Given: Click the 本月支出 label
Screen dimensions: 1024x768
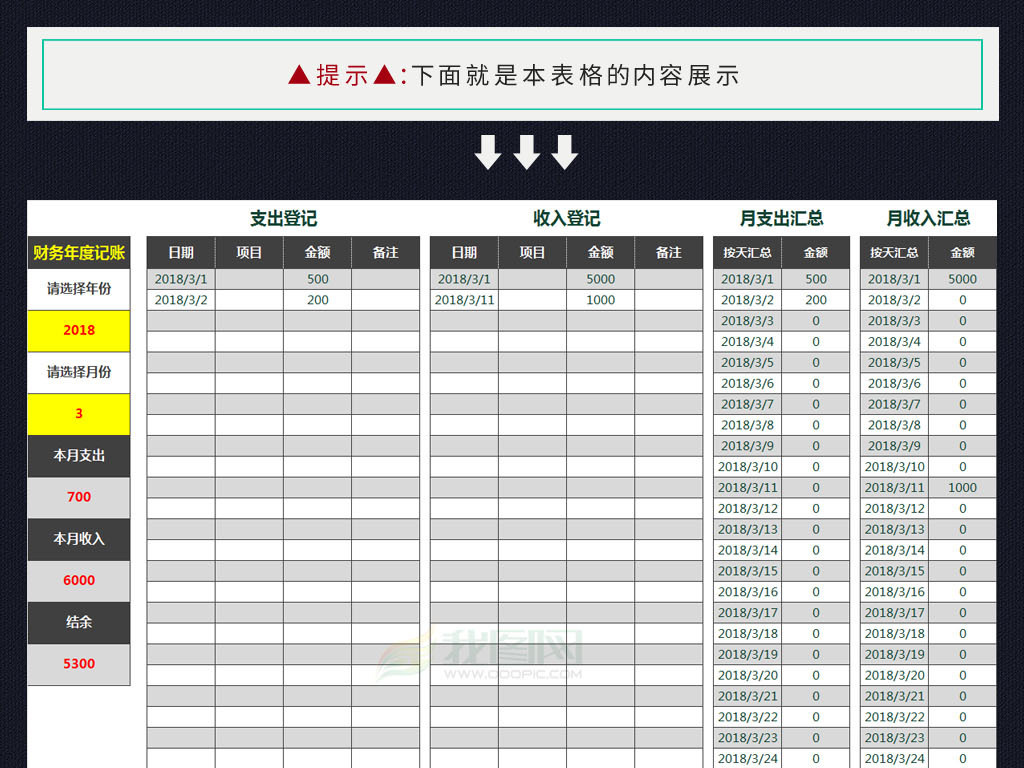Looking at the screenshot, I should [79, 456].
